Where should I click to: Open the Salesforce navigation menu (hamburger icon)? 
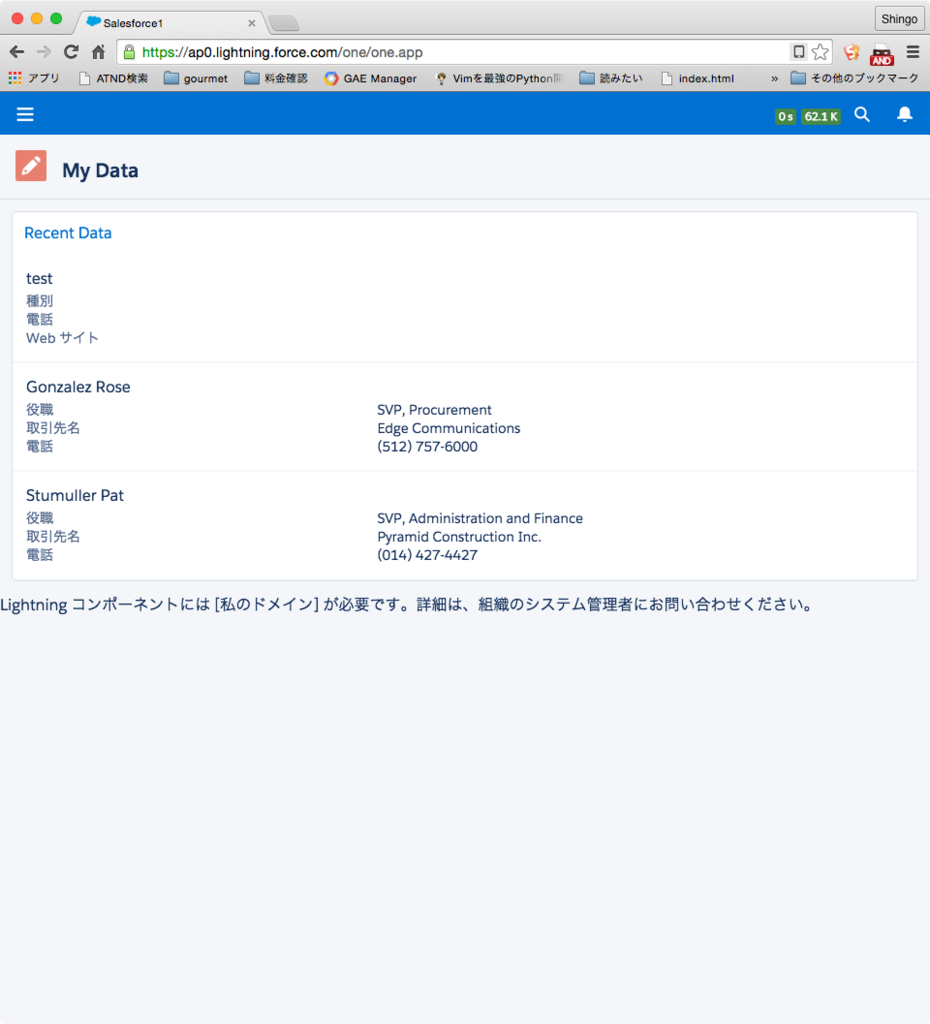pos(25,114)
